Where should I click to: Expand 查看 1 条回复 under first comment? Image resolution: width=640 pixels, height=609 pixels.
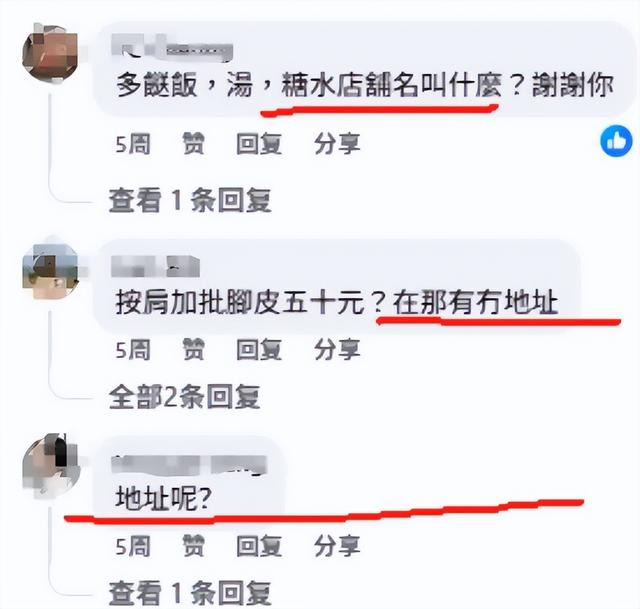190,200
